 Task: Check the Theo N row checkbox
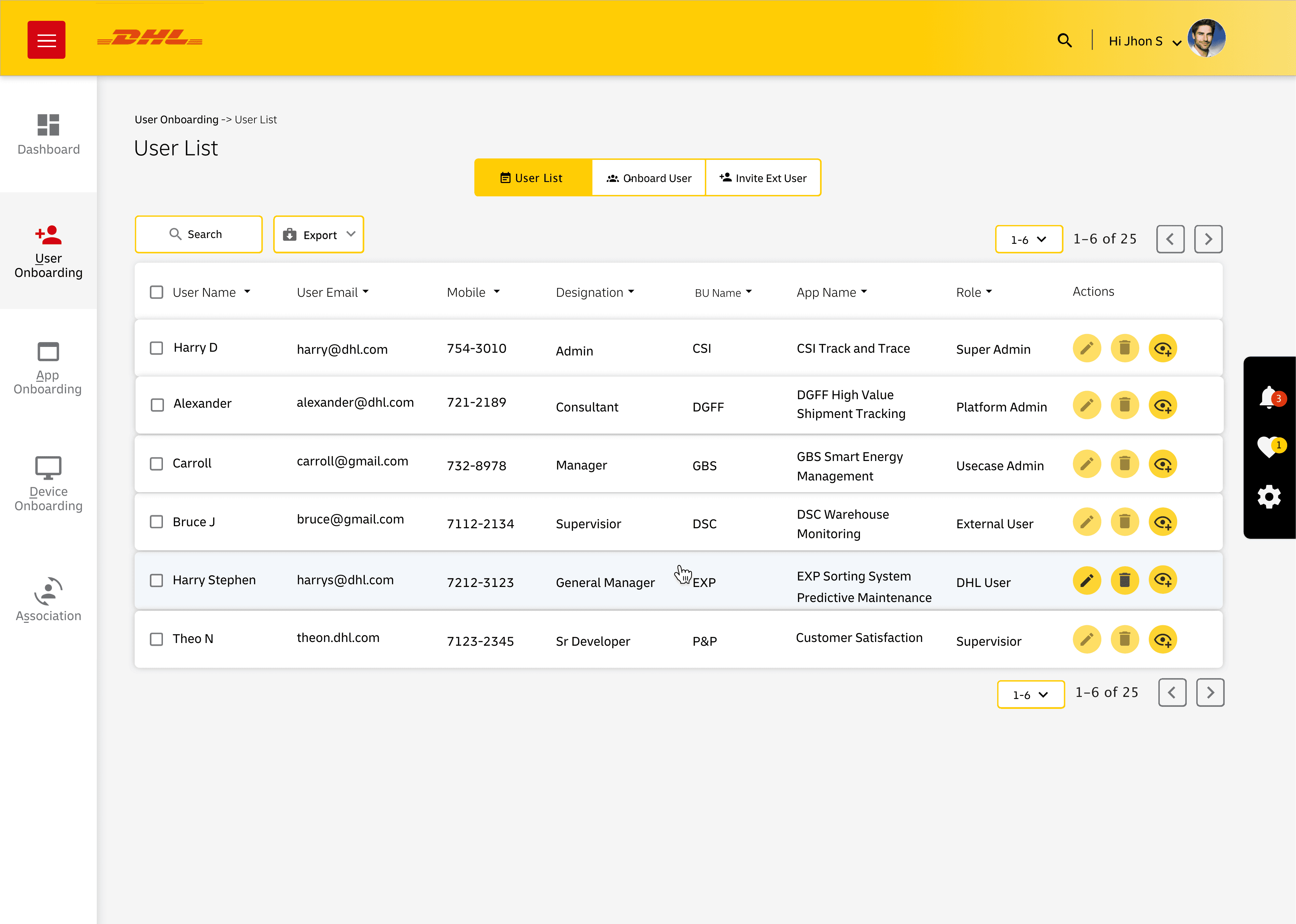156,639
